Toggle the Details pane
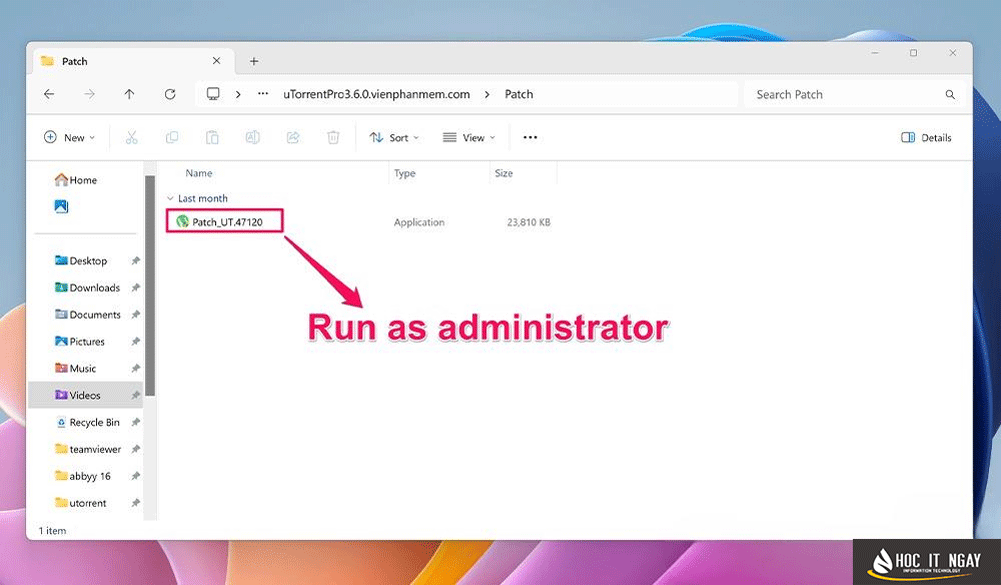The height and width of the screenshot is (585, 1001). pyautogui.click(x=926, y=137)
